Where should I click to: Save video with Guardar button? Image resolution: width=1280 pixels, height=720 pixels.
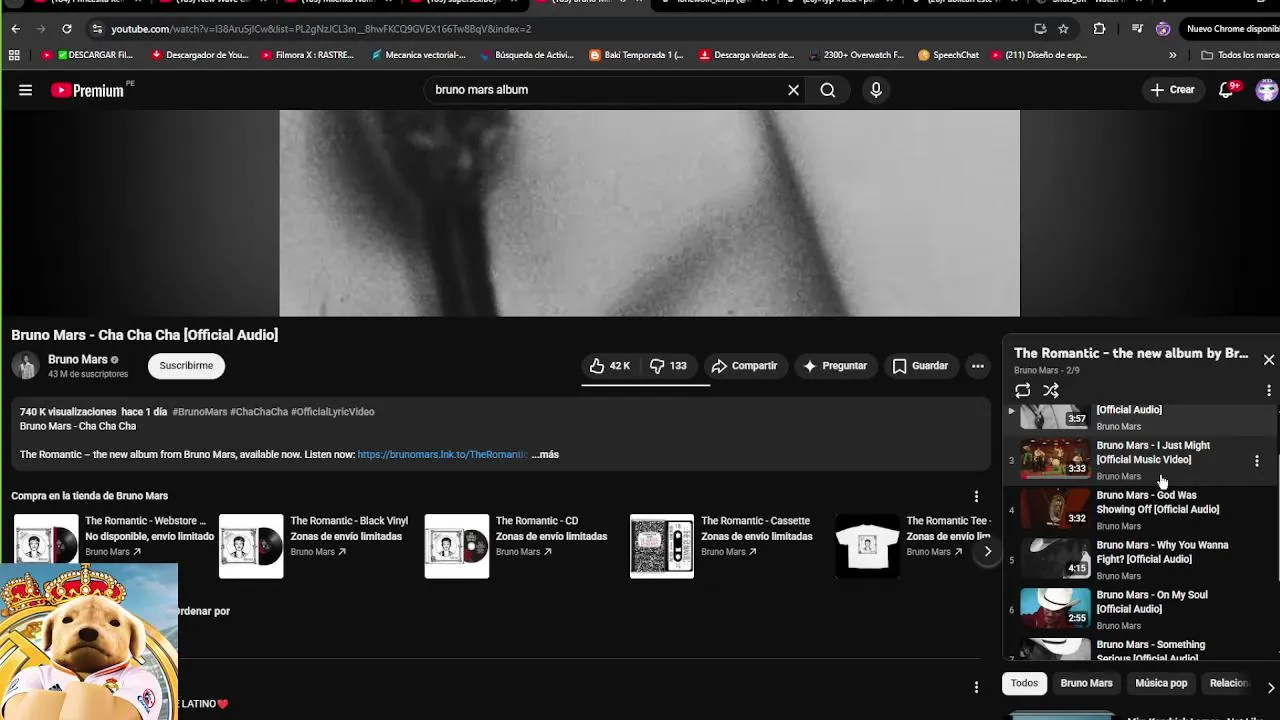[x=920, y=366]
